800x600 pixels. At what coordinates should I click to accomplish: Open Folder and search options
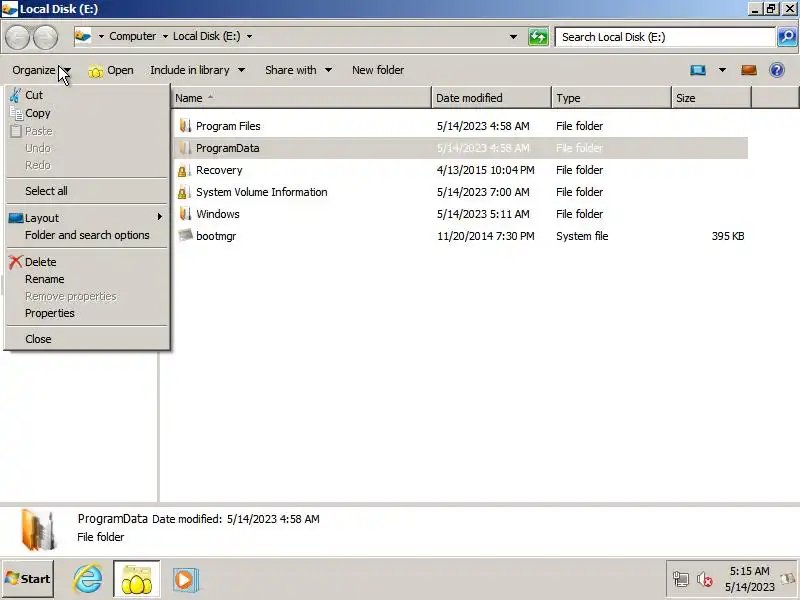pyautogui.click(x=88, y=235)
